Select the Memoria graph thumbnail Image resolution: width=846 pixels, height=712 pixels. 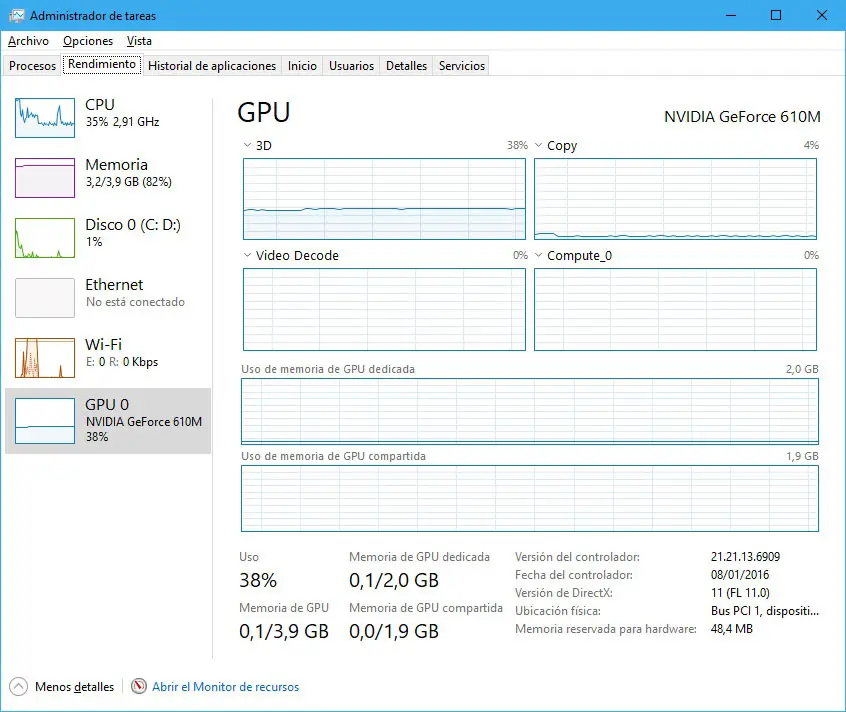(45, 178)
